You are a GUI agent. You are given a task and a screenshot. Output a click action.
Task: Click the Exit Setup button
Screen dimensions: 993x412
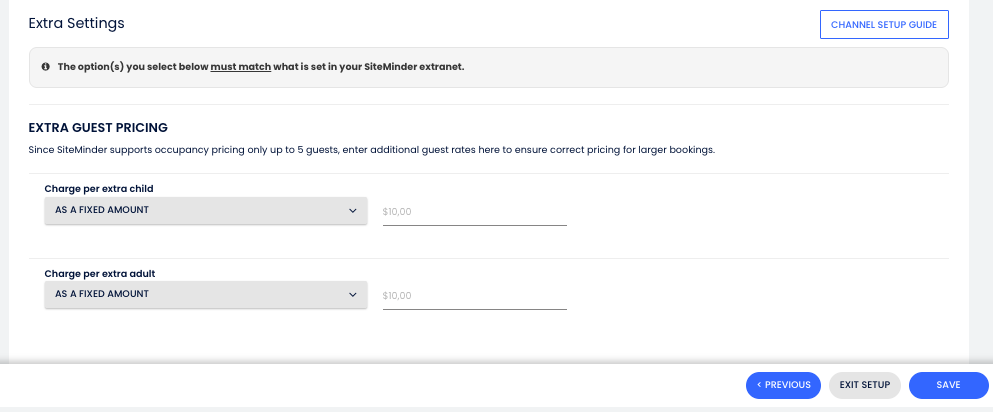pos(865,385)
